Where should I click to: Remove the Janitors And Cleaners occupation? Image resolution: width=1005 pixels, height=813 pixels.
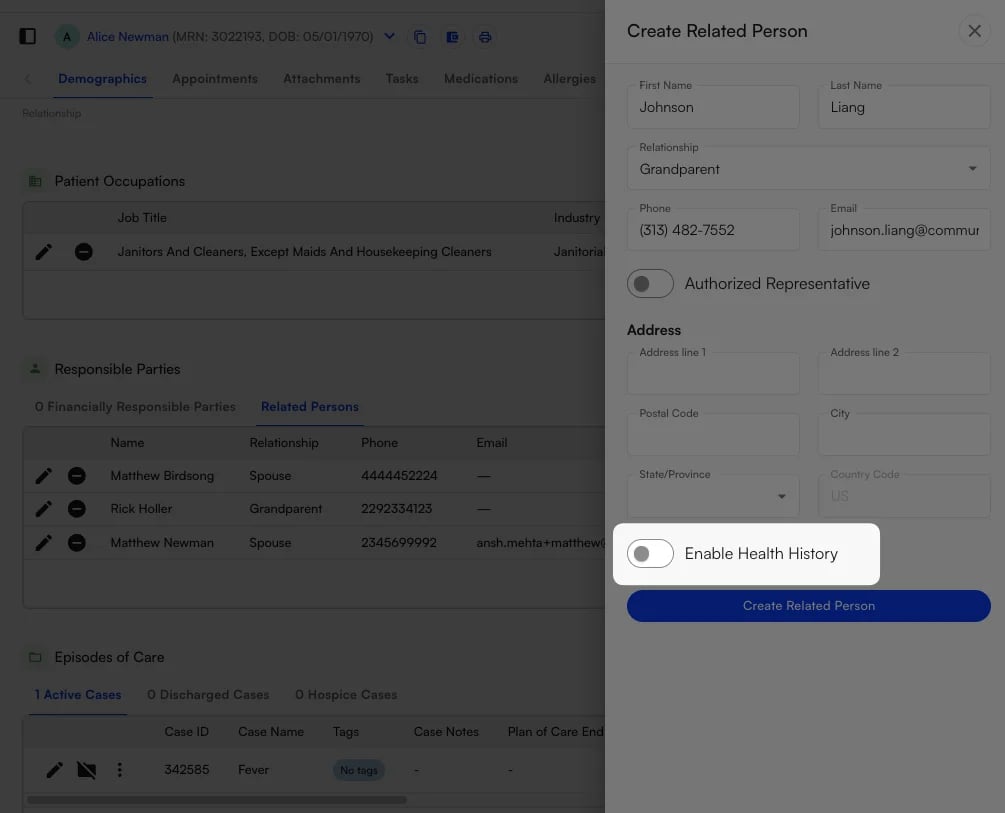pyautogui.click(x=83, y=252)
